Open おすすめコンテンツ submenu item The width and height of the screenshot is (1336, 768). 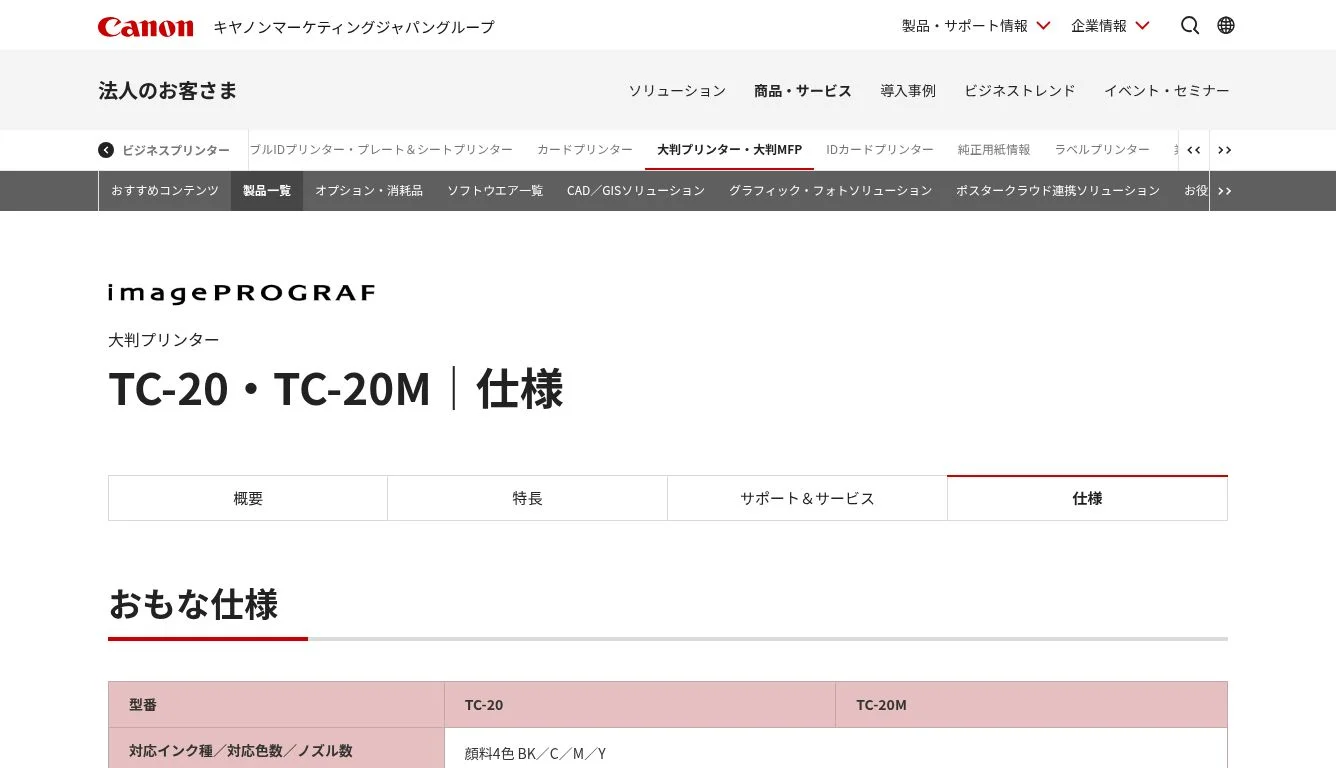click(165, 191)
